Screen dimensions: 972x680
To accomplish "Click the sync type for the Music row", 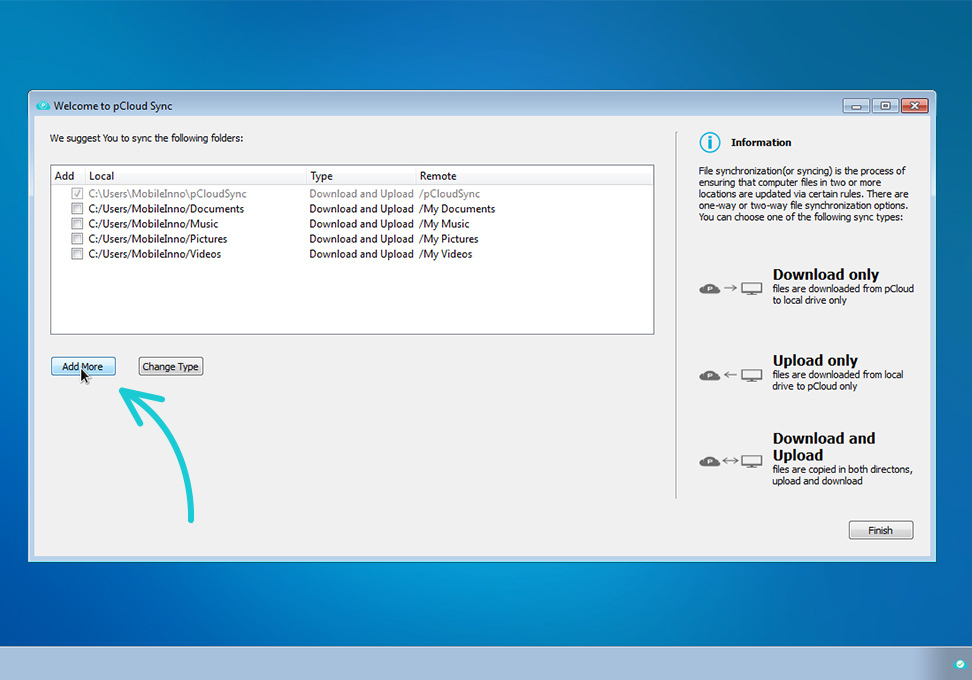I will pyautogui.click(x=361, y=224).
